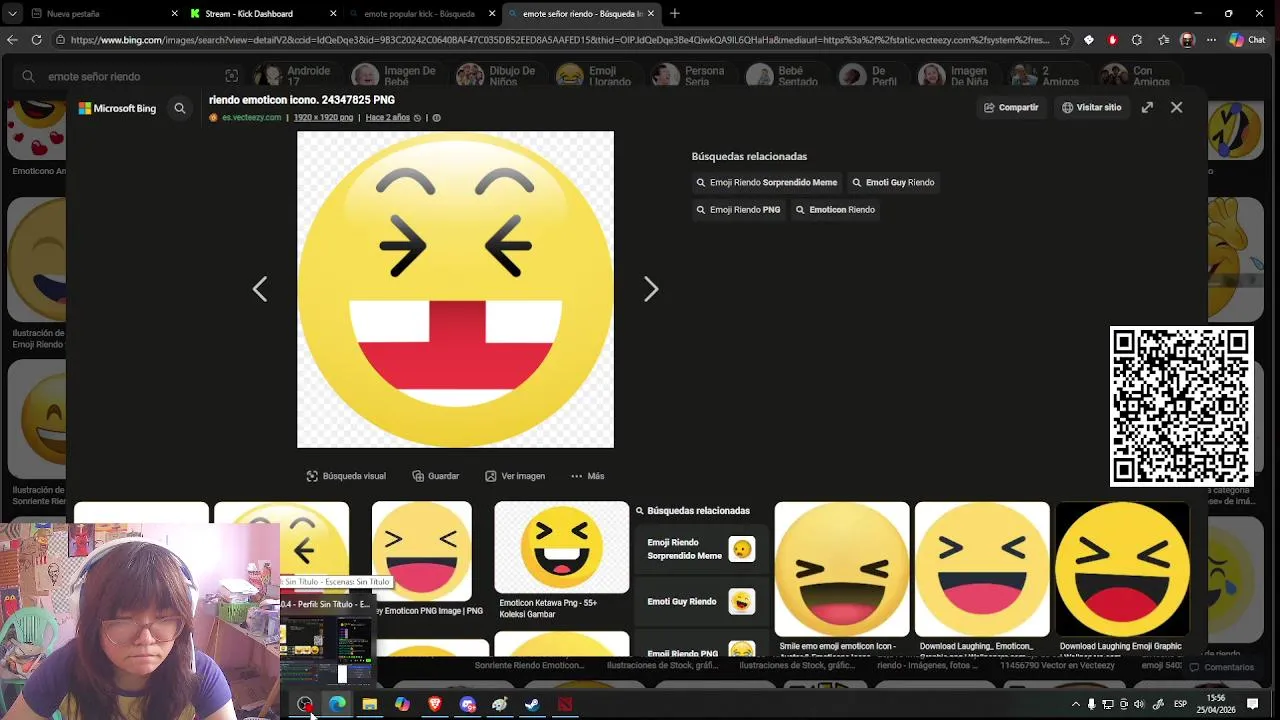The width and height of the screenshot is (1280, 720).
Task: Go to the previous image with left arrow
Action: click(x=260, y=289)
